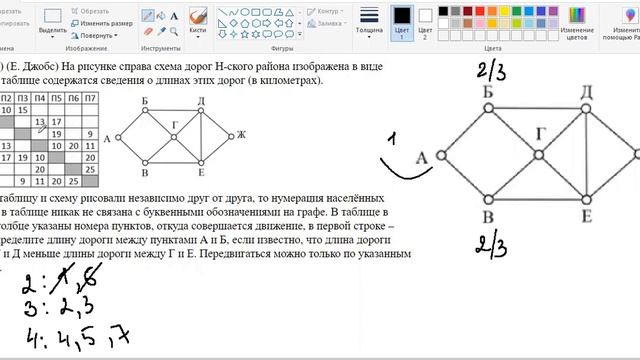The height and width of the screenshot is (360, 640).
Task: Open edit with Paint 3D button
Action: click(622, 23)
